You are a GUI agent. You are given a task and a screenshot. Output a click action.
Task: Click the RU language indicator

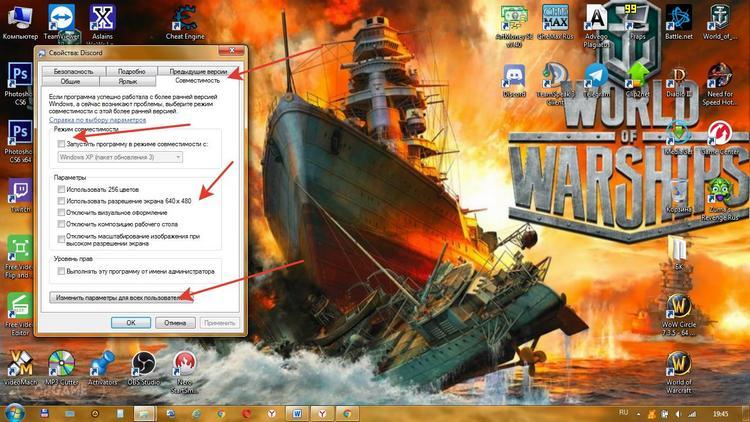[623, 412]
